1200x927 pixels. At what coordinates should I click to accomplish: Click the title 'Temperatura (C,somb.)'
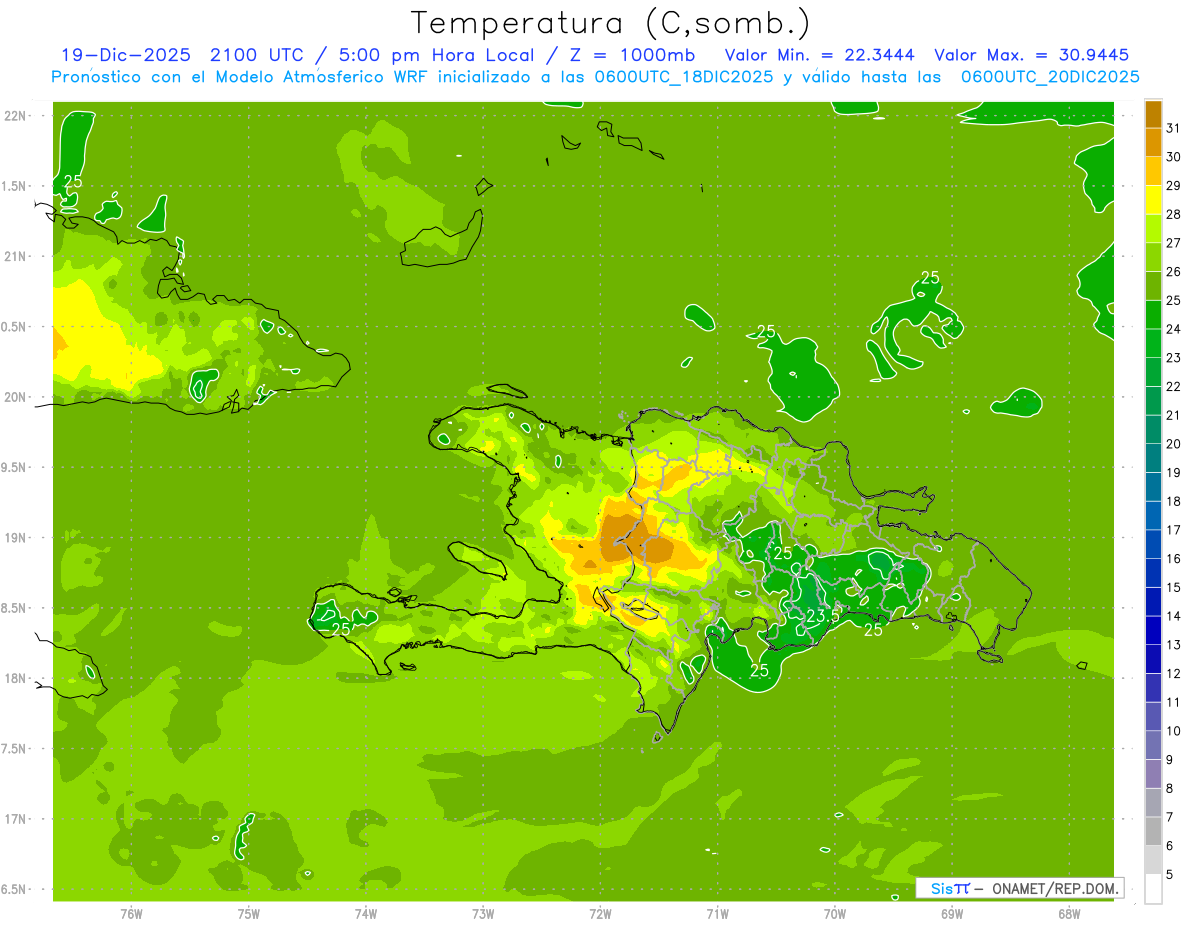611,23
